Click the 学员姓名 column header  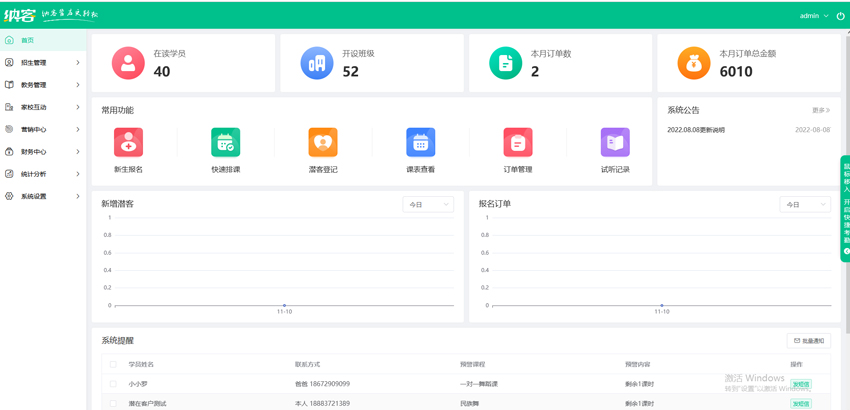[x=141, y=364]
